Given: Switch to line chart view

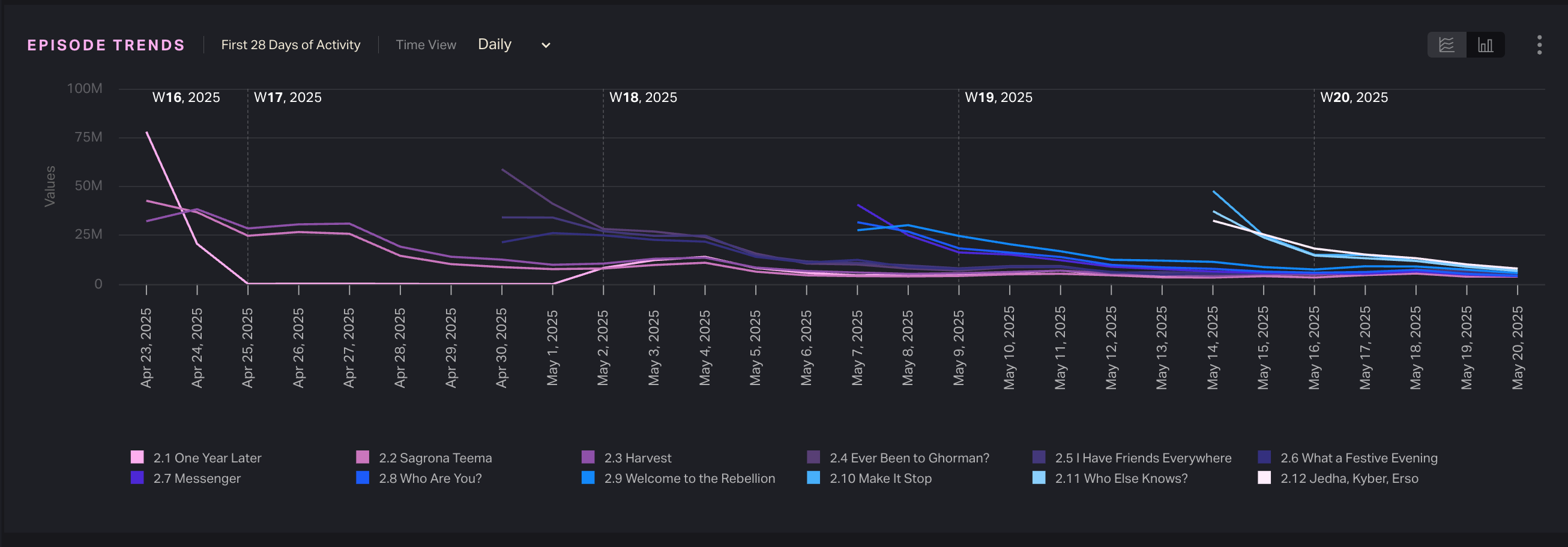Looking at the screenshot, I should 1446,45.
